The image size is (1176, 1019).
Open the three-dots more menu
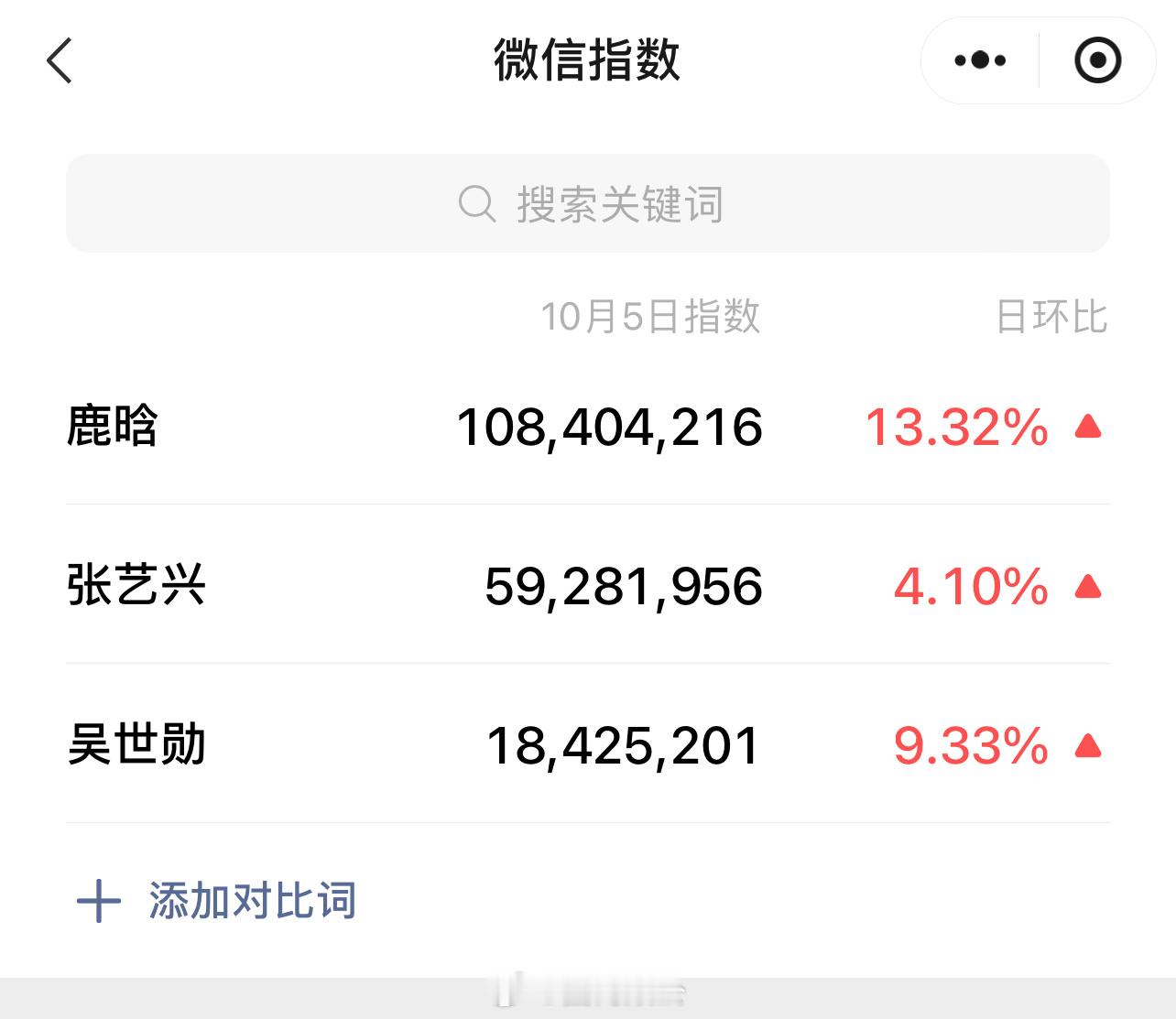coord(979,61)
